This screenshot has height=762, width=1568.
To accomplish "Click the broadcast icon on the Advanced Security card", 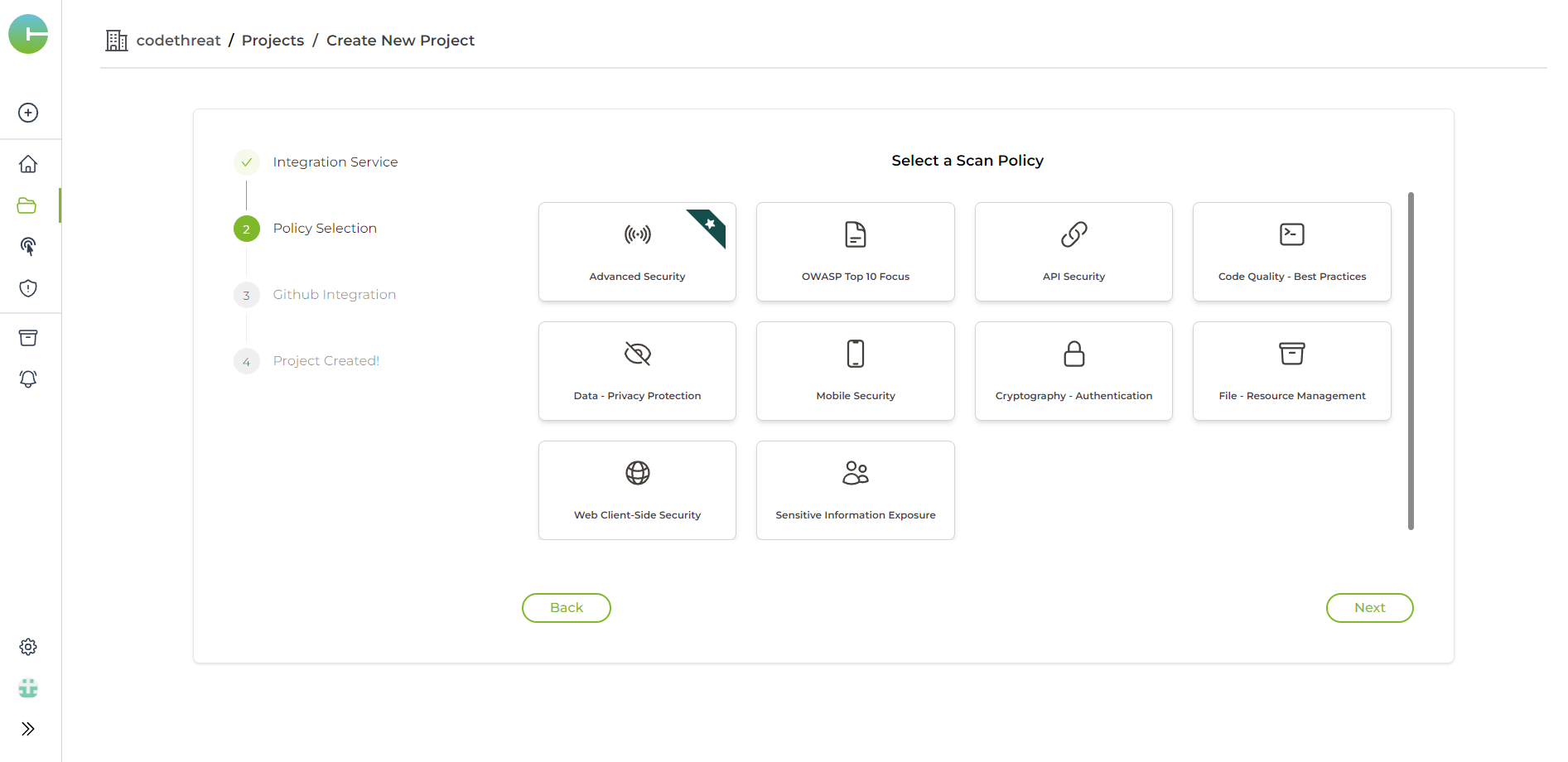I will tap(638, 234).
